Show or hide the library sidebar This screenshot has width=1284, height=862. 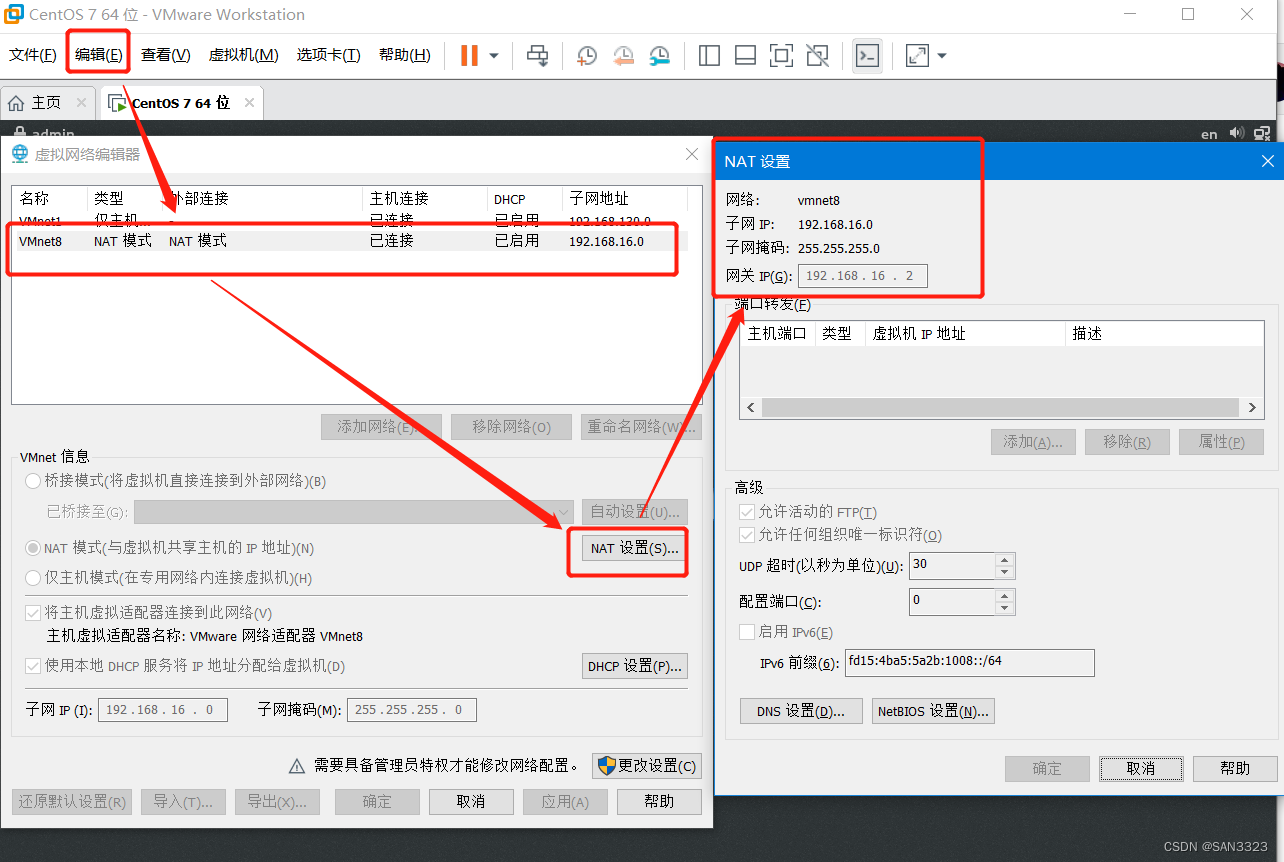tap(709, 56)
